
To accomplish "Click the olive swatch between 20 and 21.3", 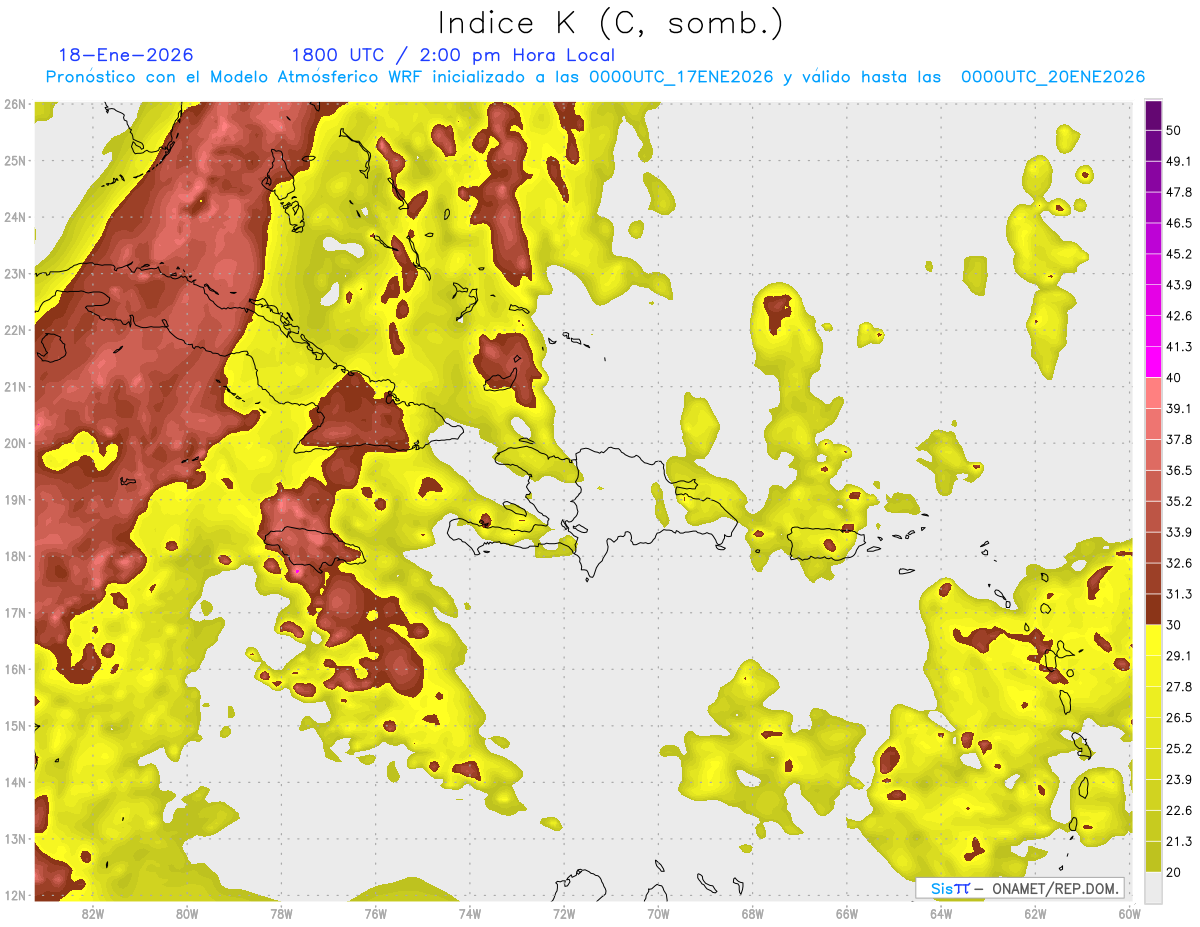I will [1153, 856].
